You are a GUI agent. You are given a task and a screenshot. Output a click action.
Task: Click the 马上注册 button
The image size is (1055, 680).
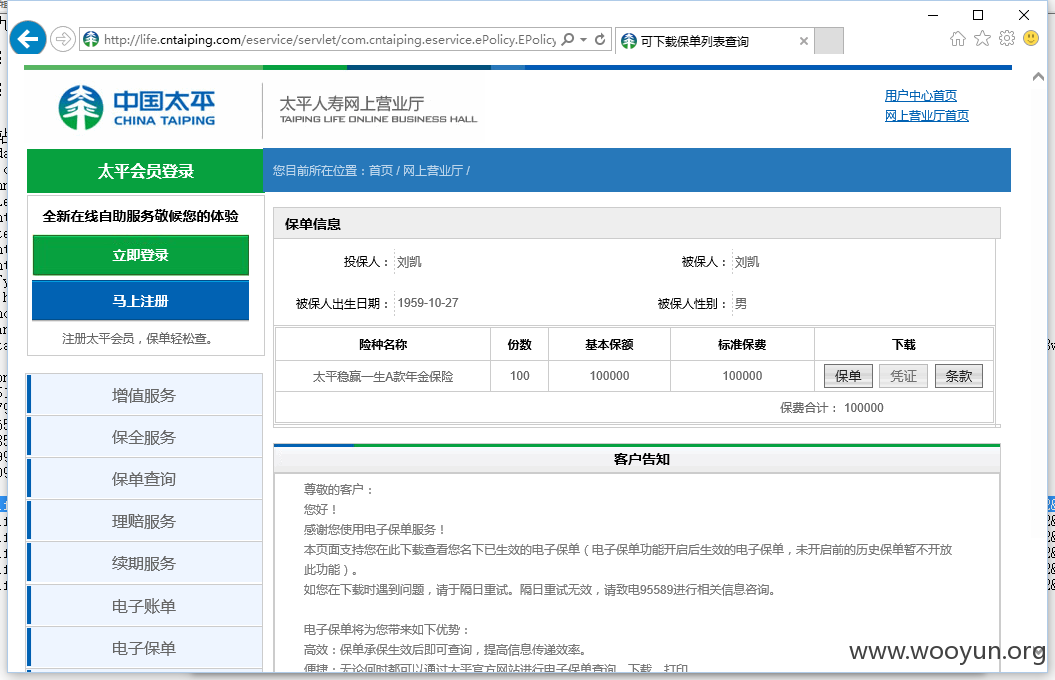[x=141, y=301]
